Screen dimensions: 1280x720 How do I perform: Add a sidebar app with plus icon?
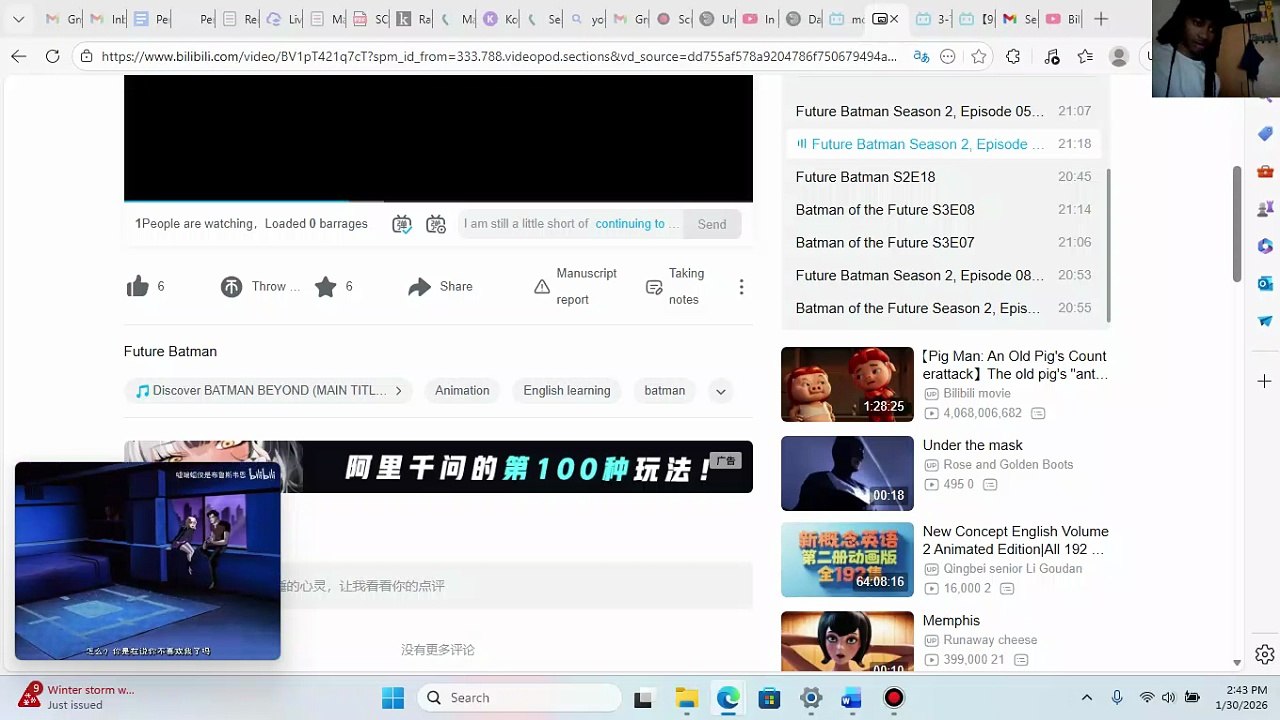point(1265,381)
